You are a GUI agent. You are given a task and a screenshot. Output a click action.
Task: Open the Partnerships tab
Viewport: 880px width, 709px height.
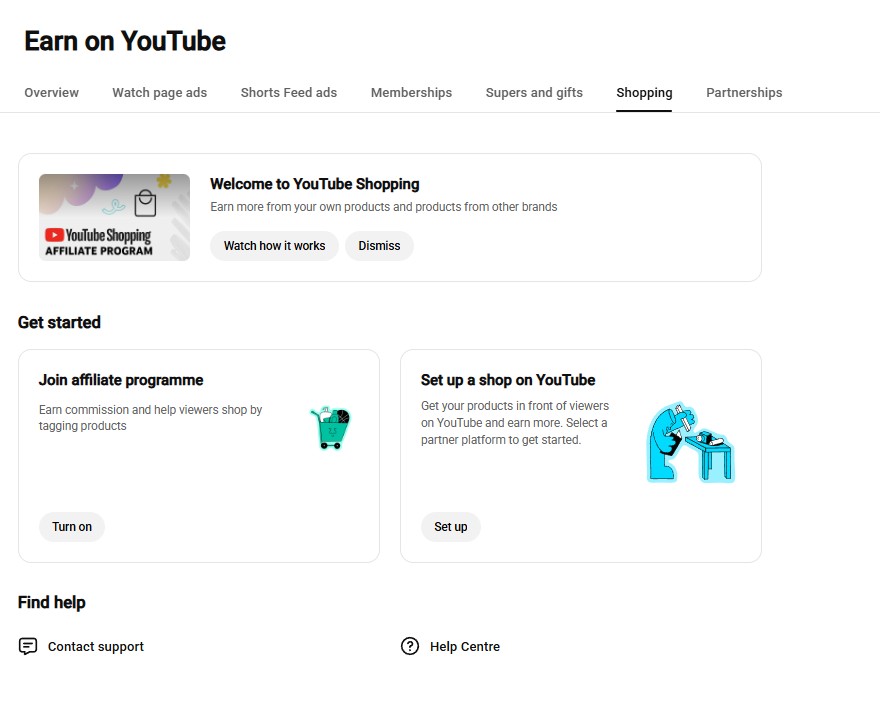click(744, 93)
